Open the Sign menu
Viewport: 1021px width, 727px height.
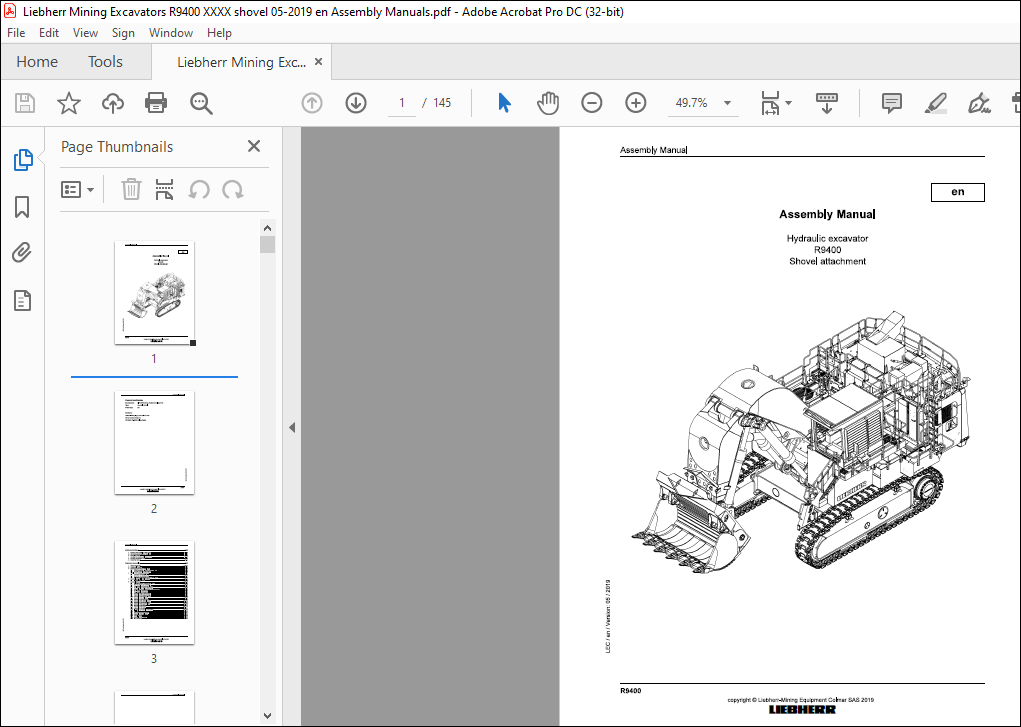point(123,33)
